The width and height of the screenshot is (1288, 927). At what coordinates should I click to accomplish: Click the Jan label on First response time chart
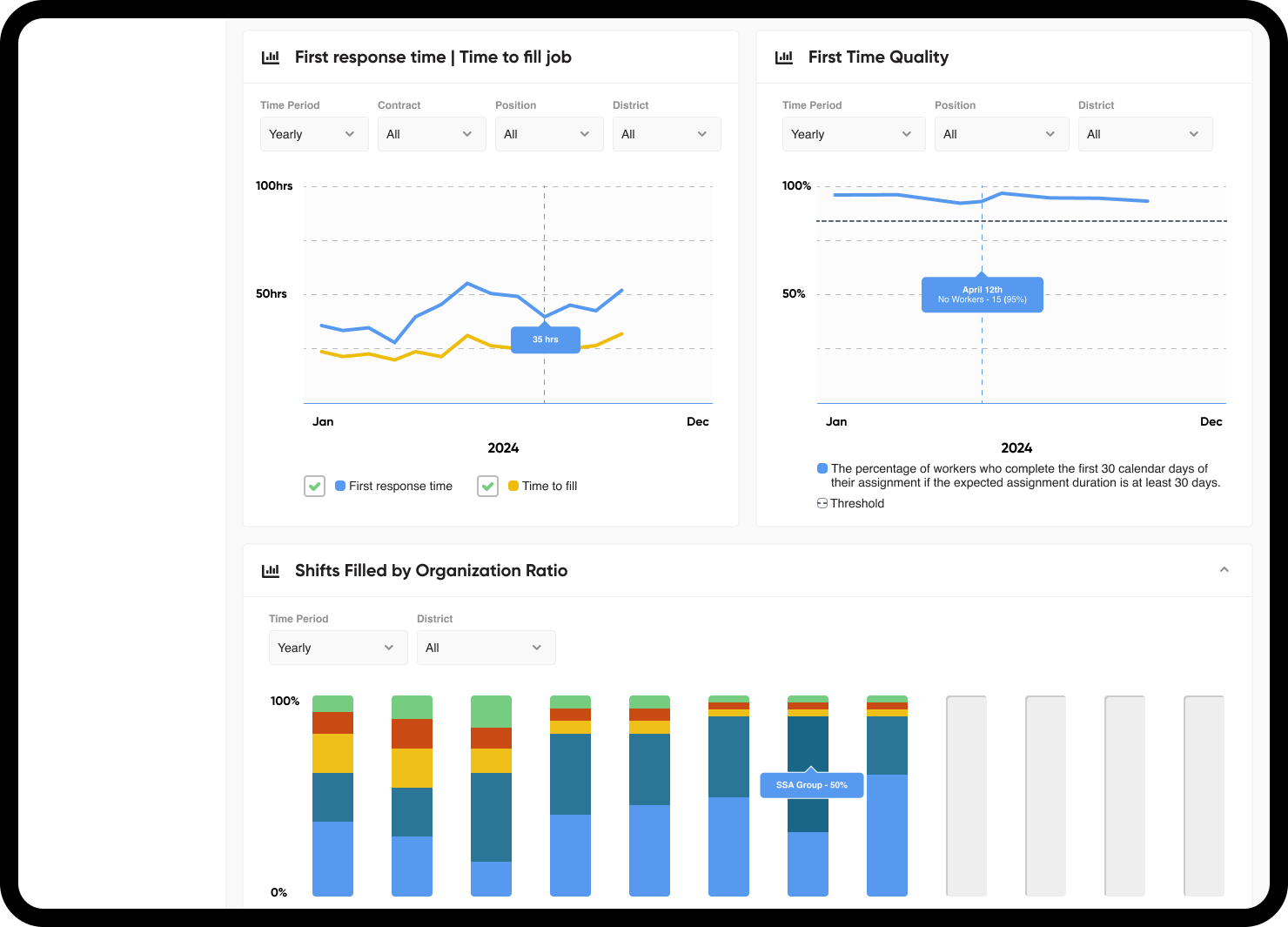point(323,421)
